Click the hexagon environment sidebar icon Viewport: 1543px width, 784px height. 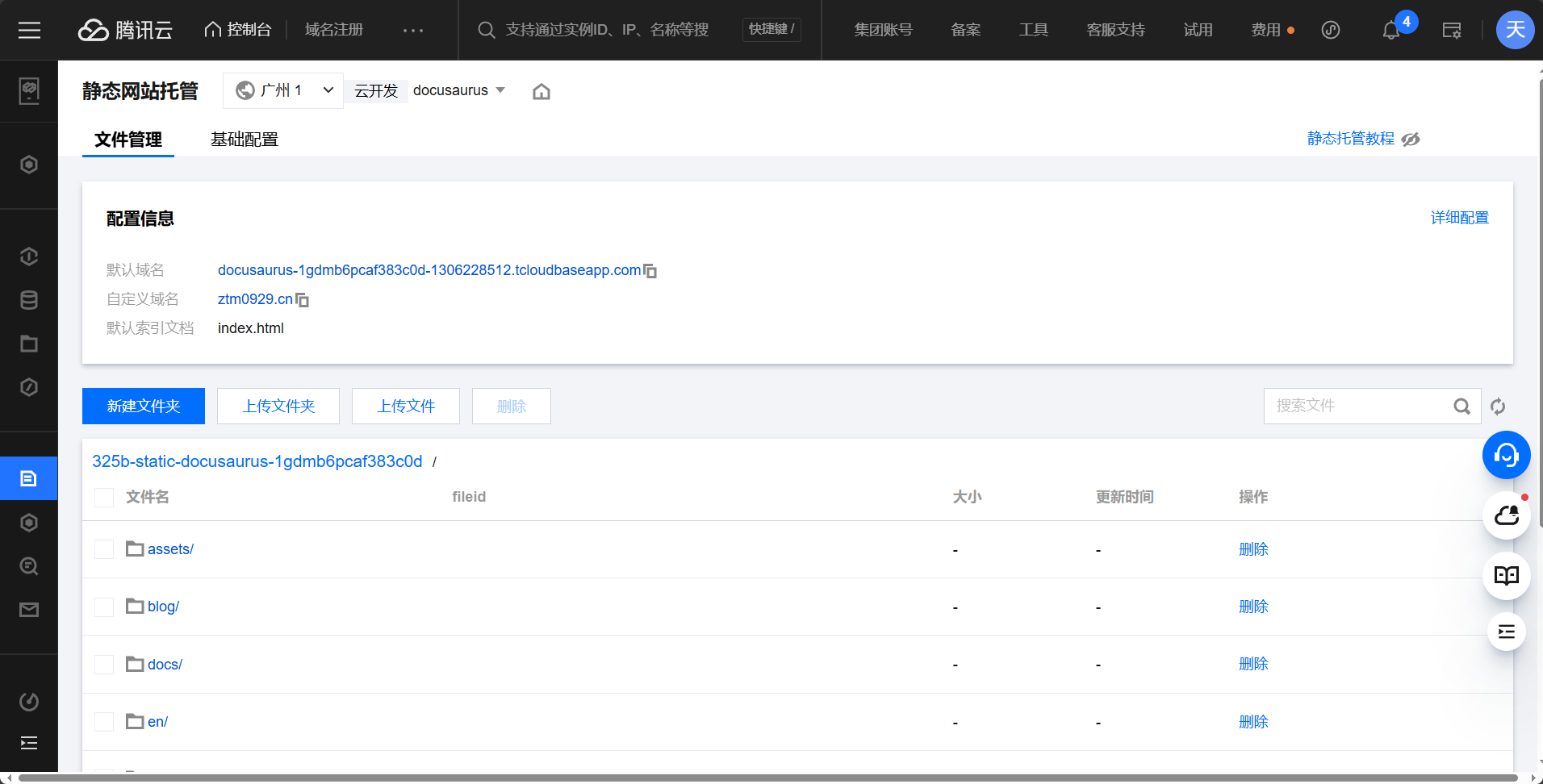[x=29, y=165]
